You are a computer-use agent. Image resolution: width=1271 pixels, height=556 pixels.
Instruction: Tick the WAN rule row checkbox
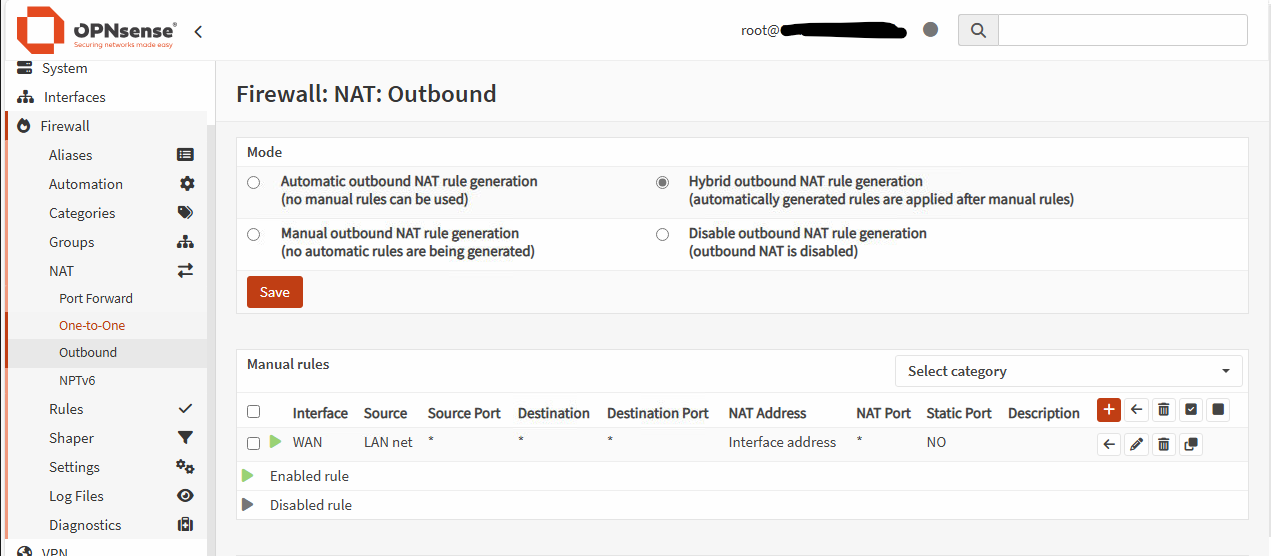pos(254,443)
